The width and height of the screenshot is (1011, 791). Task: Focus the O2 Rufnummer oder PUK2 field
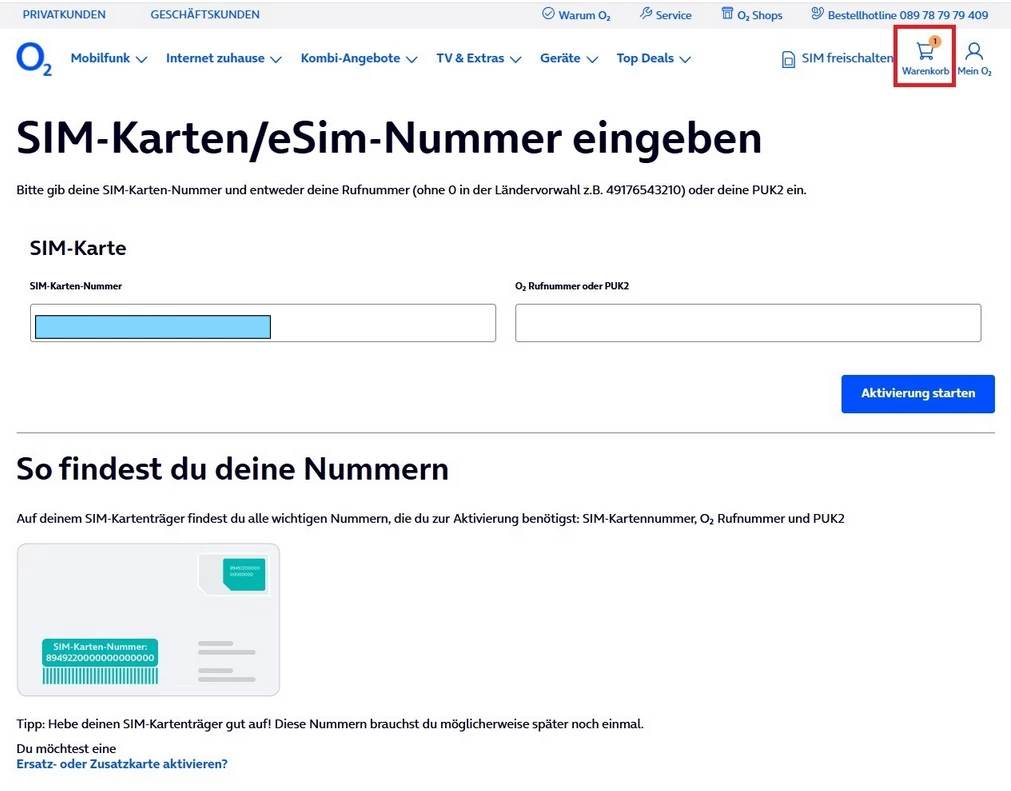pos(748,323)
